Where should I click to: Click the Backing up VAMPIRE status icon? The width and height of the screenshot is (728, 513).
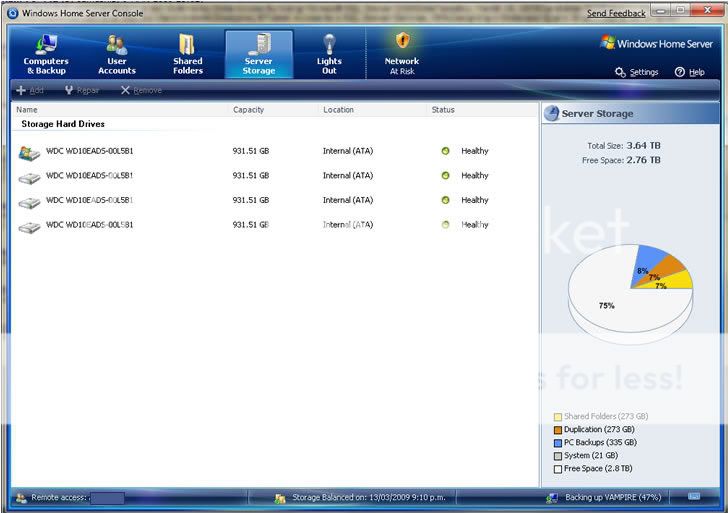tap(552, 498)
